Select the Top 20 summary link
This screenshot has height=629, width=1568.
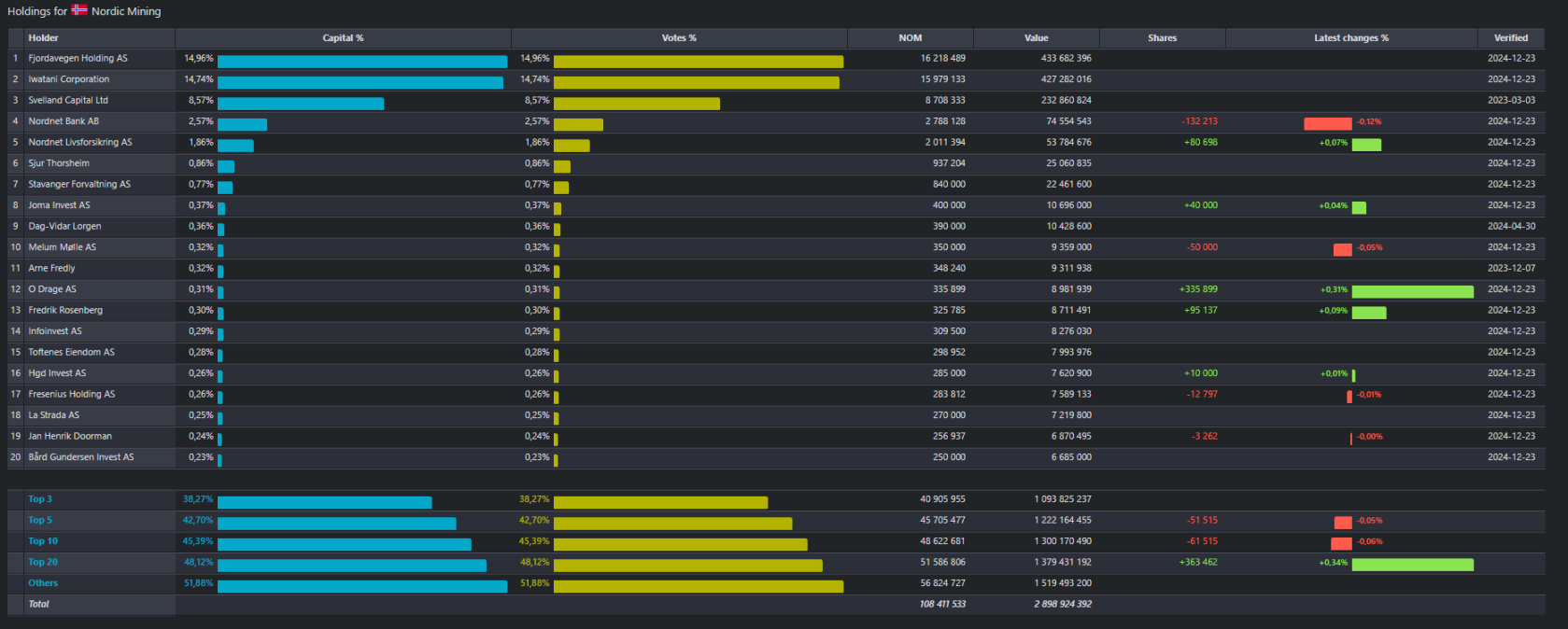pos(43,562)
